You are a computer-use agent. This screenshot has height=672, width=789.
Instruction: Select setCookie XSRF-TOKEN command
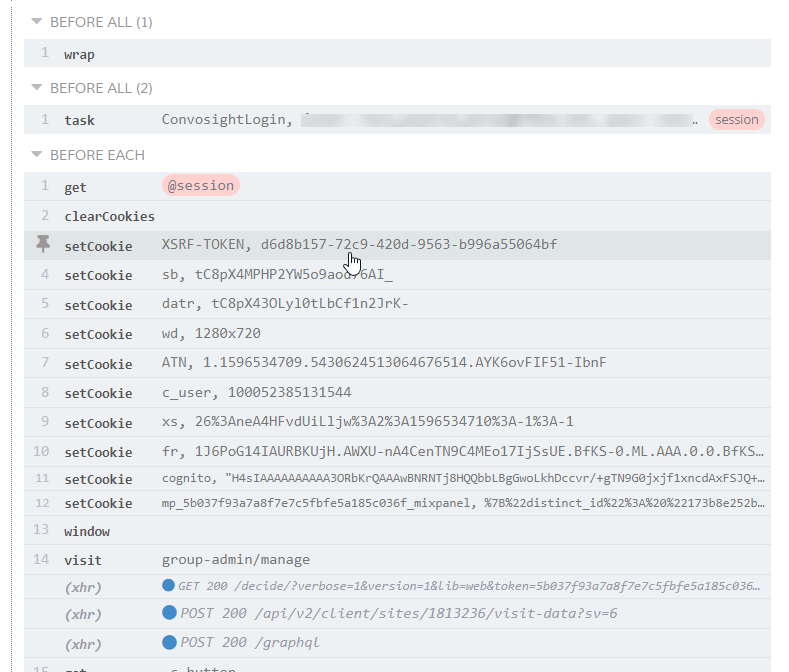click(x=397, y=245)
